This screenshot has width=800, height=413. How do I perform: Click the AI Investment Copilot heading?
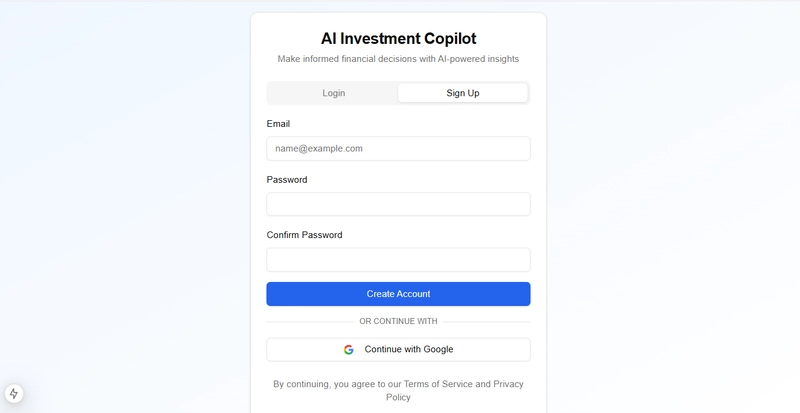398,38
